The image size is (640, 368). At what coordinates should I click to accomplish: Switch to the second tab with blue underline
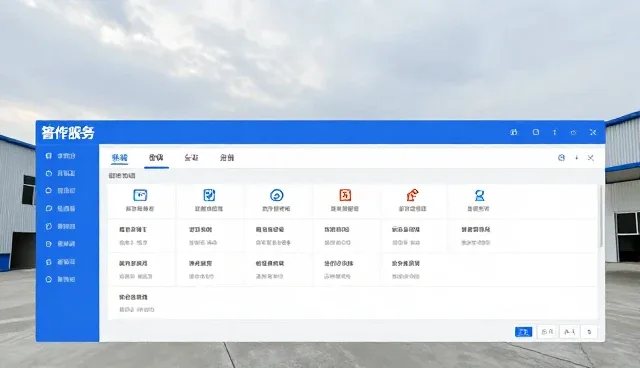tap(156, 158)
